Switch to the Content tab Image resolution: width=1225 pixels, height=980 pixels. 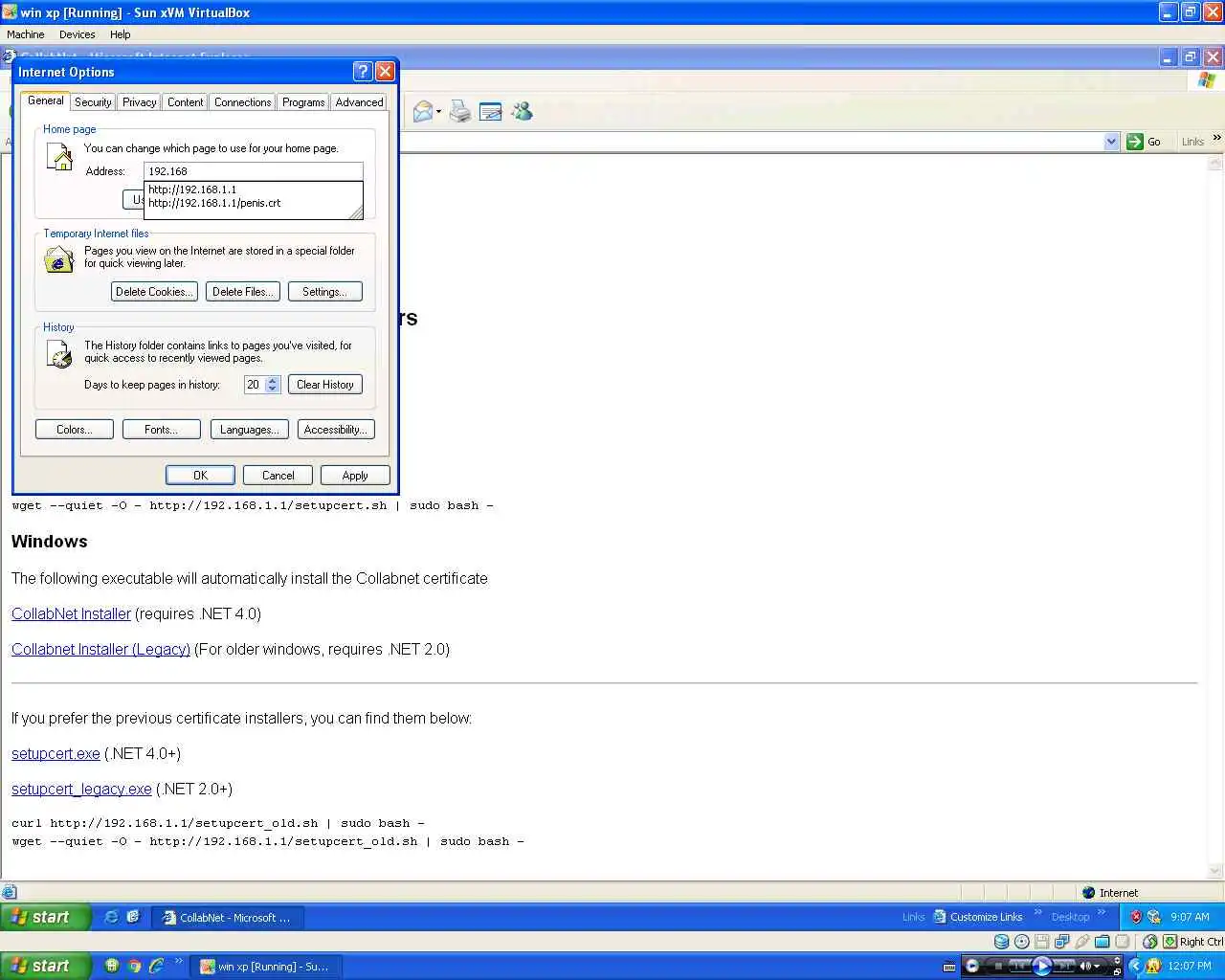tap(185, 102)
